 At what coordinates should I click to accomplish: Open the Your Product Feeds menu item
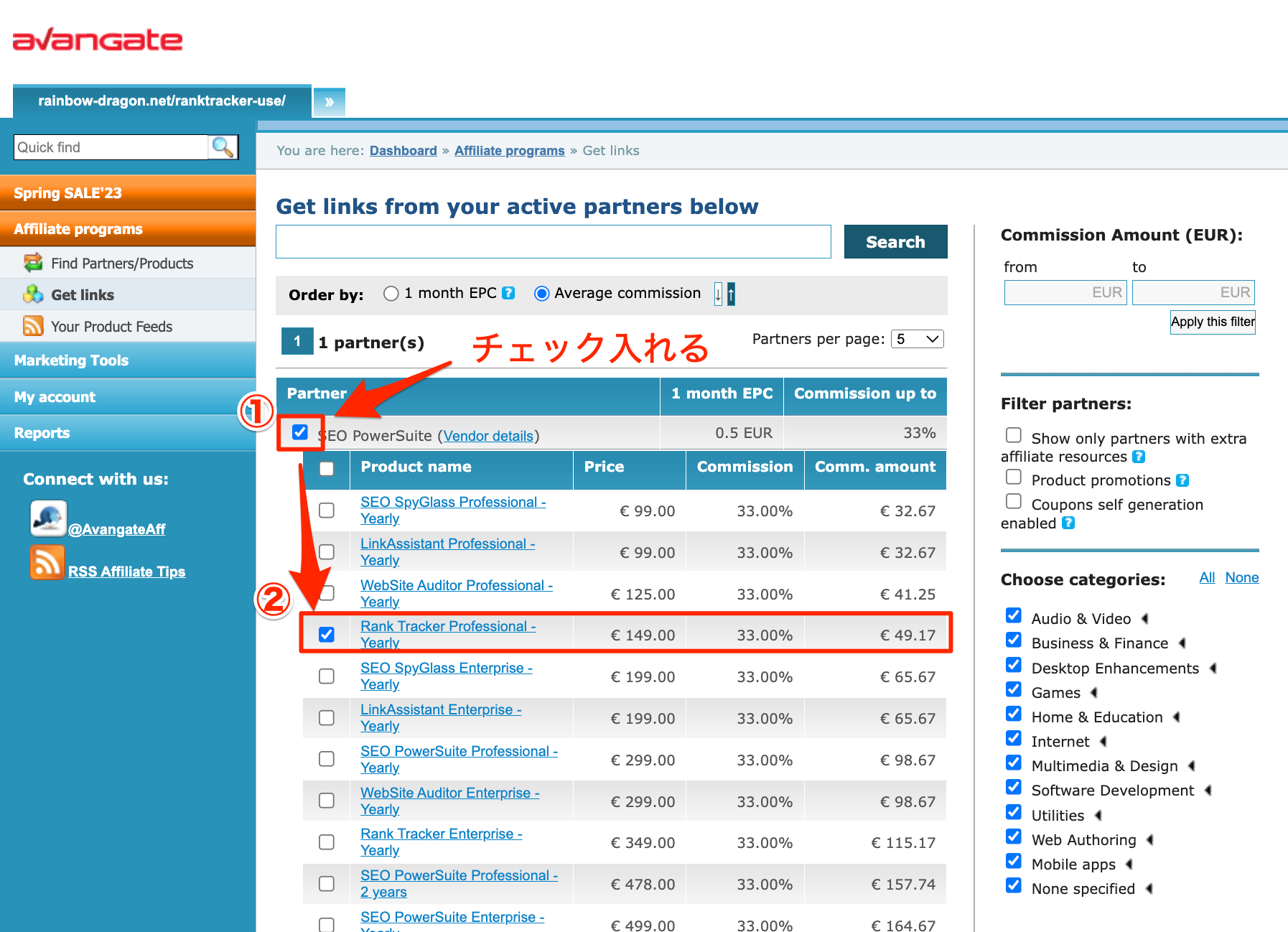click(x=128, y=326)
